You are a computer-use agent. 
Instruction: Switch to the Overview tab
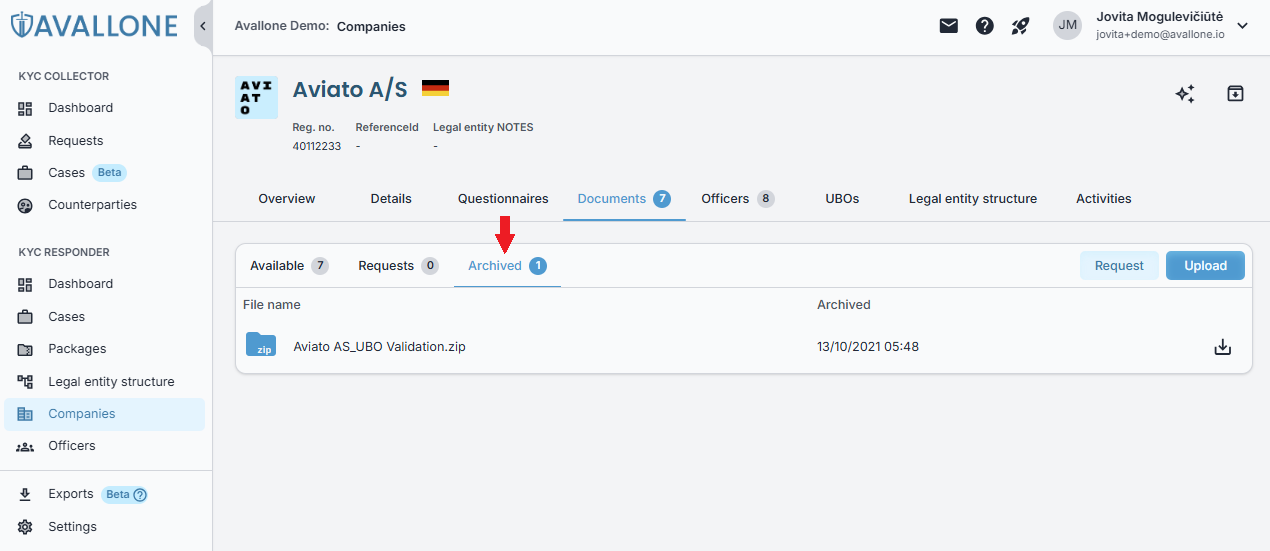pyautogui.click(x=287, y=199)
